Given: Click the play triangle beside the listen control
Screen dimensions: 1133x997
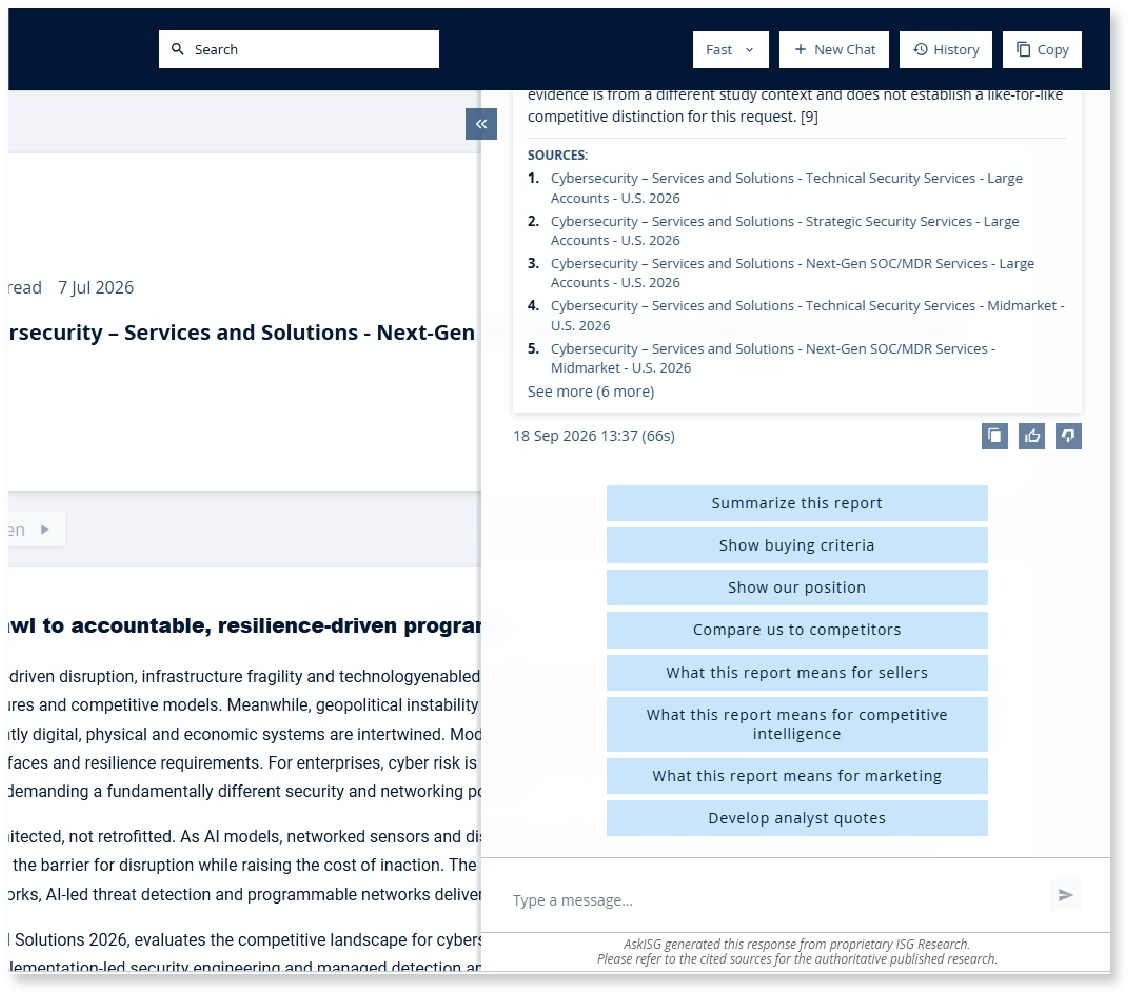Looking at the screenshot, I should point(45,530).
